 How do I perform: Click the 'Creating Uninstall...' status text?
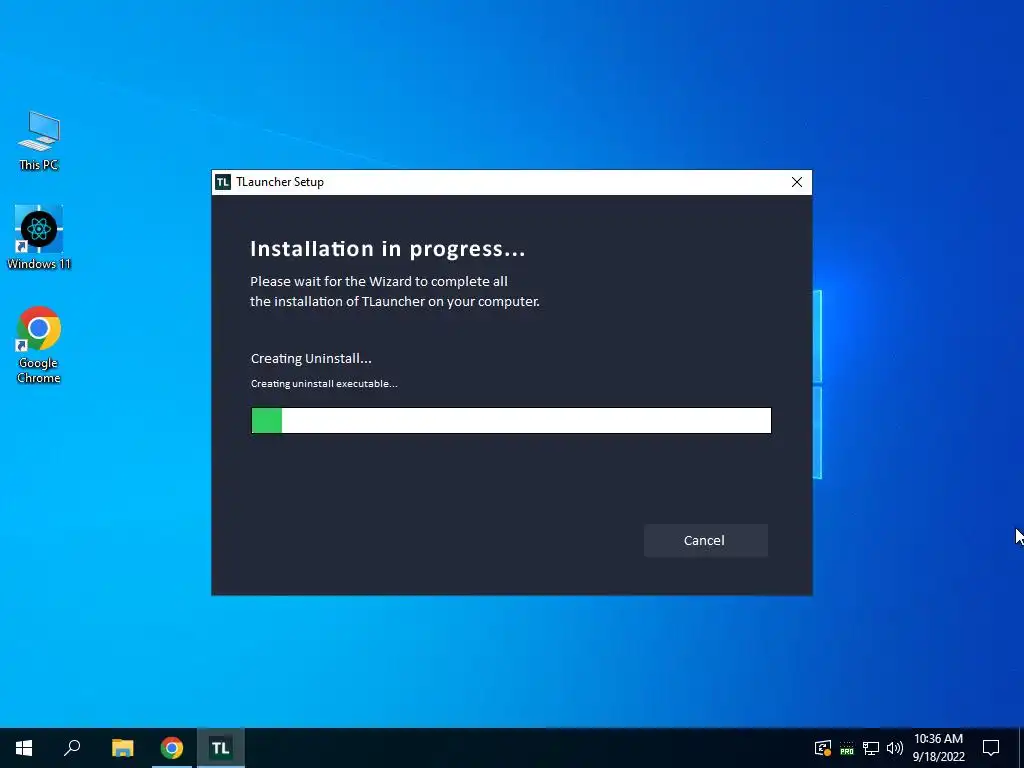311,359
